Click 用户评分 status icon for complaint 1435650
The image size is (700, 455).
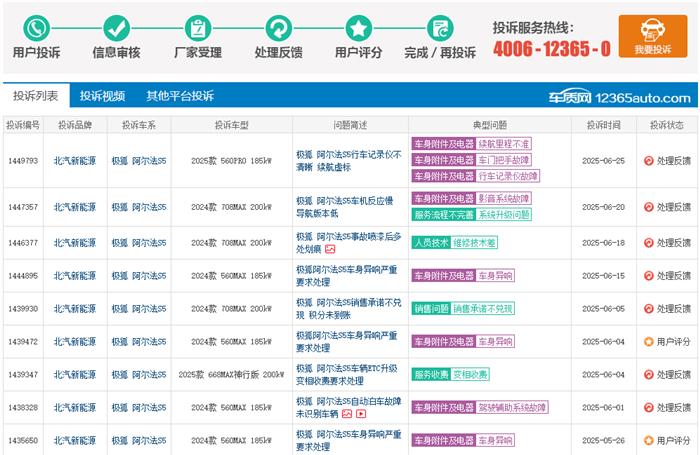pyautogui.click(x=649, y=441)
